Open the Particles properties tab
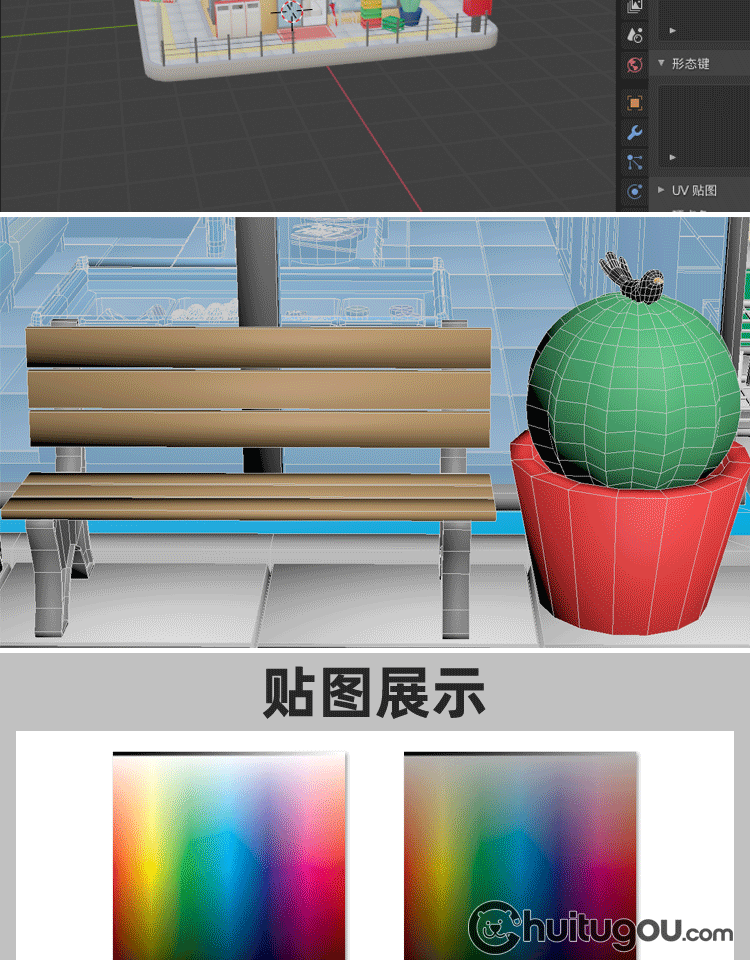Screen dimensions: 750x960 point(635,162)
